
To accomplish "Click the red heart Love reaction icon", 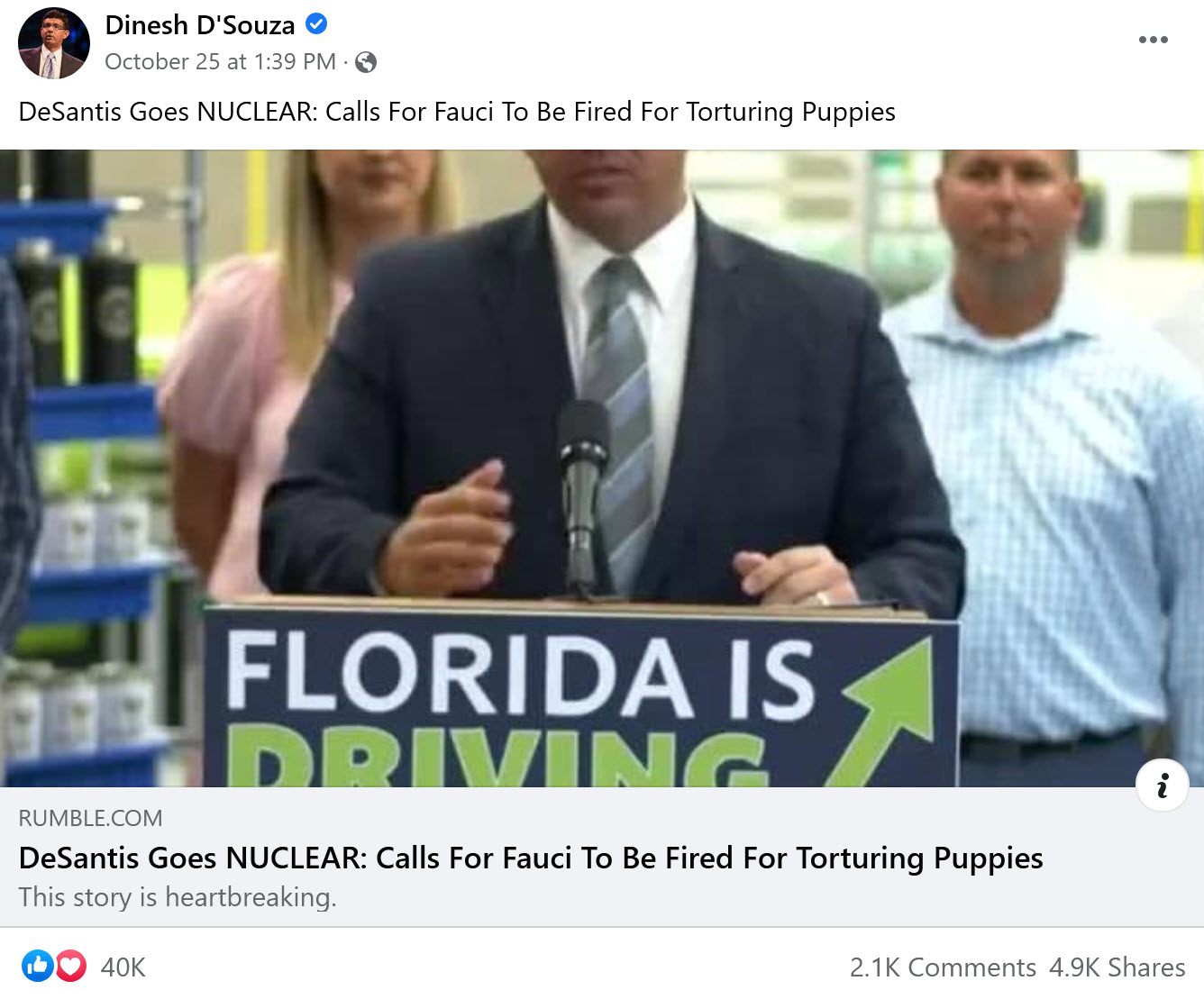I will pyautogui.click(x=71, y=966).
